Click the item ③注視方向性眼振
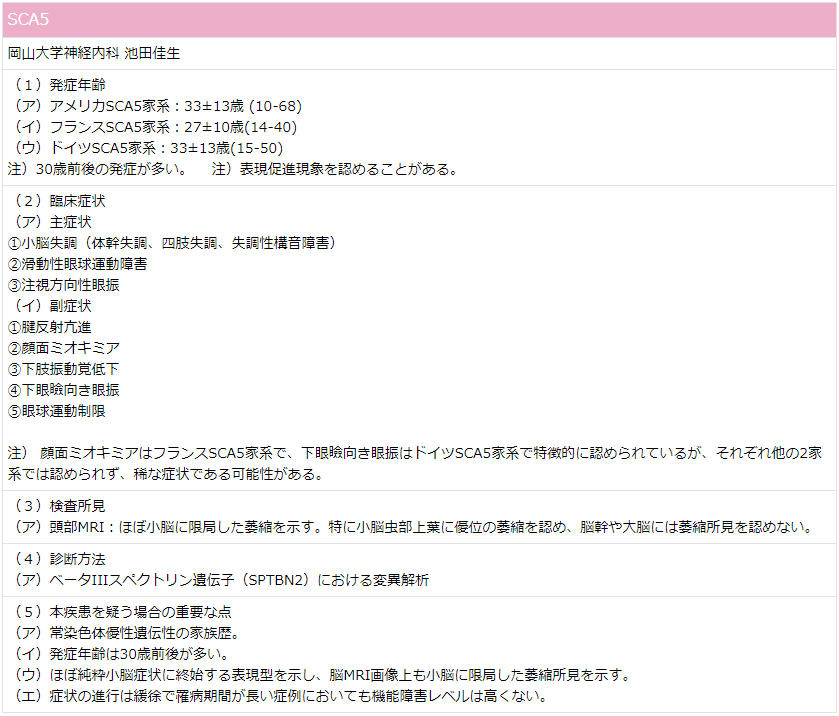Viewport: 839px width, 716px height. pyautogui.click(x=64, y=285)
